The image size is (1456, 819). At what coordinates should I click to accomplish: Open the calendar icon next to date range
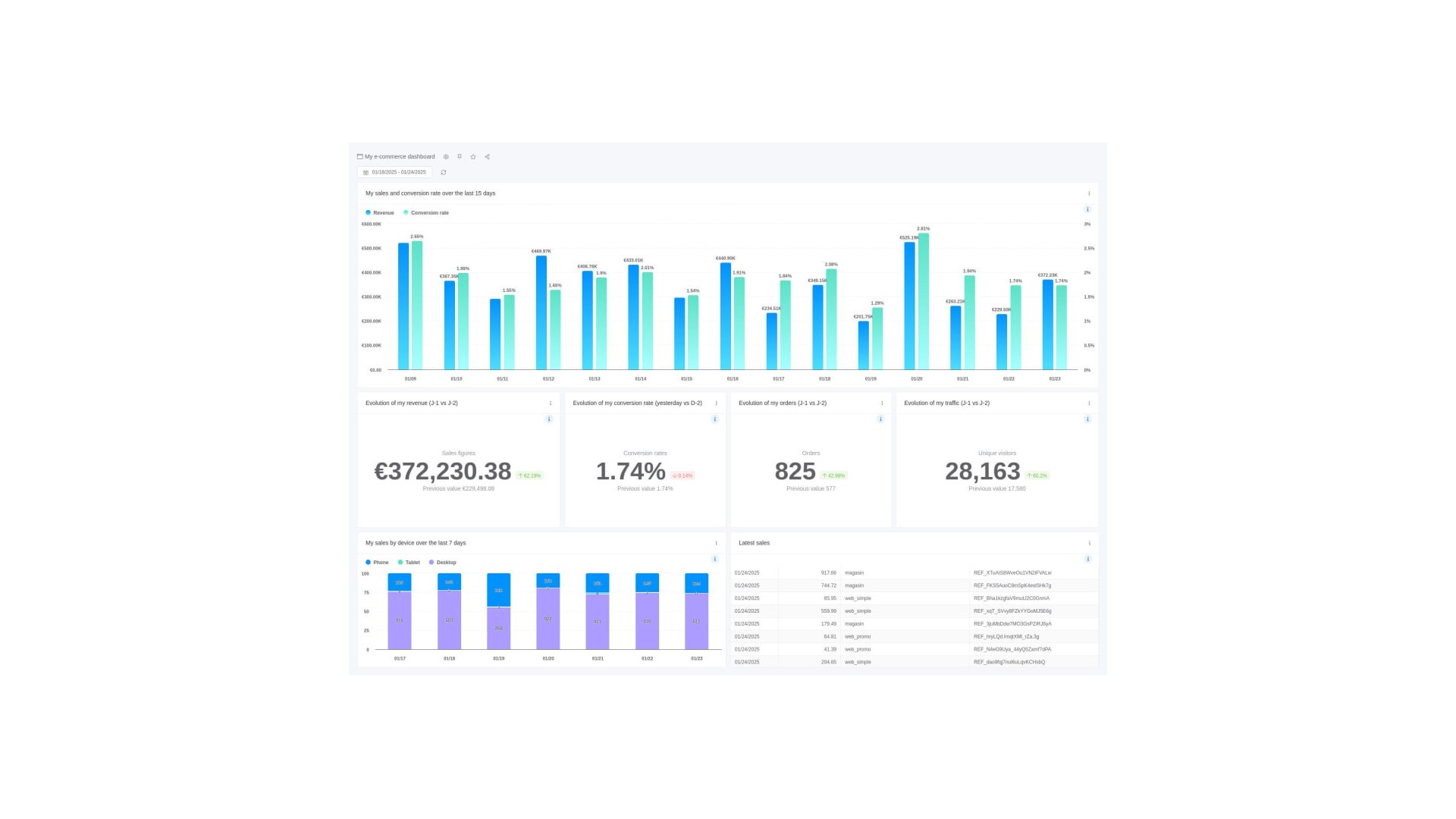[x=366, y=172]
